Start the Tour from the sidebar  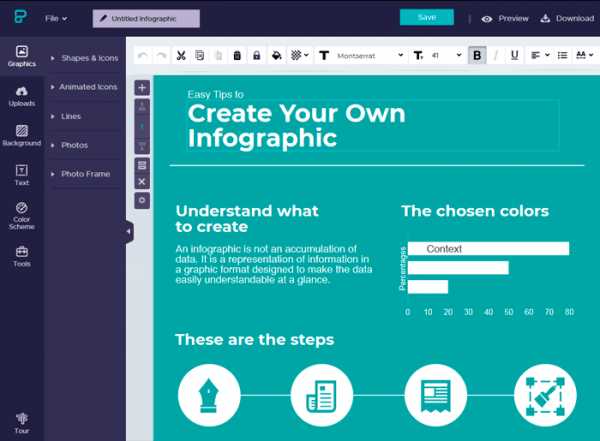click(22, 423)
